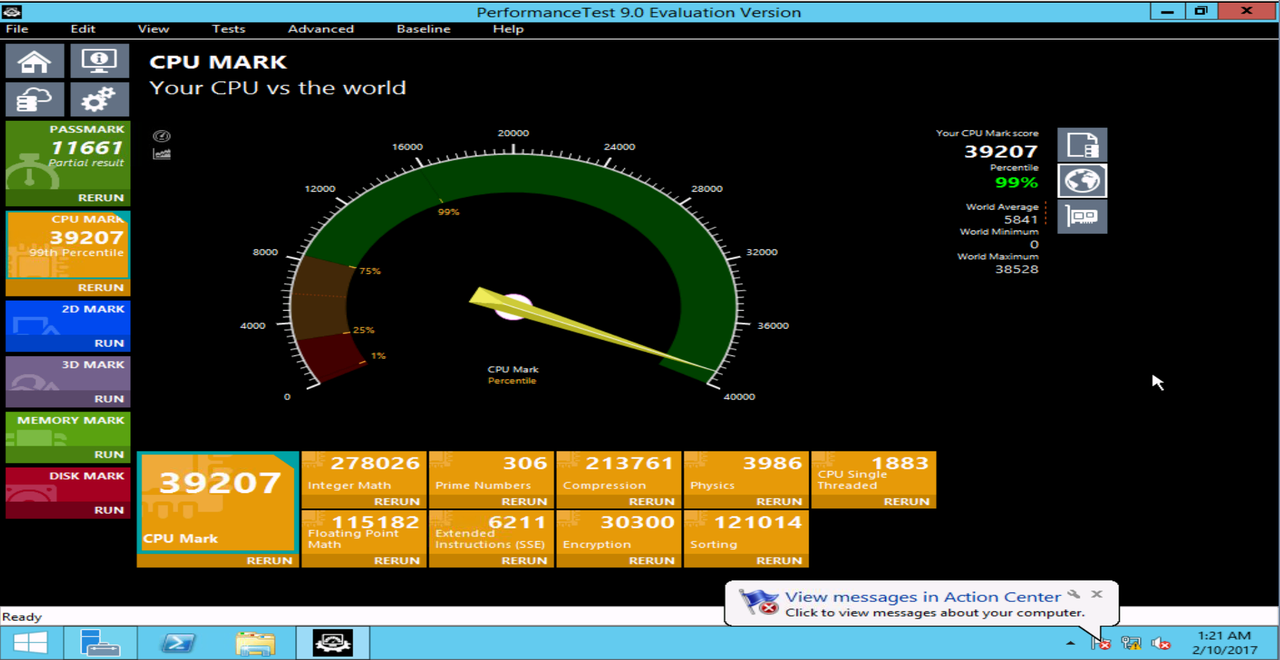Close the Action Center notification balloon
Image resolution: width=1280 pixels, height=660 pixels.
point(1097,594)
